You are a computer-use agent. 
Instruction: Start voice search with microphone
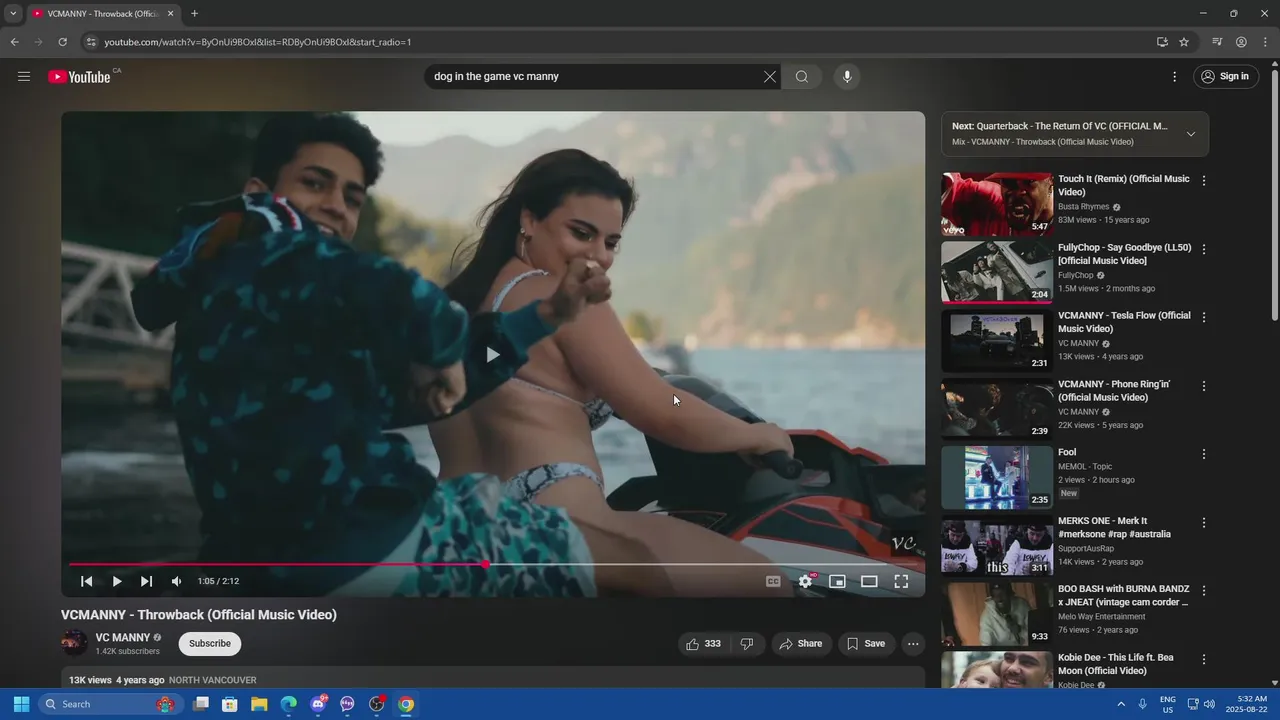(x=847, y=77)
